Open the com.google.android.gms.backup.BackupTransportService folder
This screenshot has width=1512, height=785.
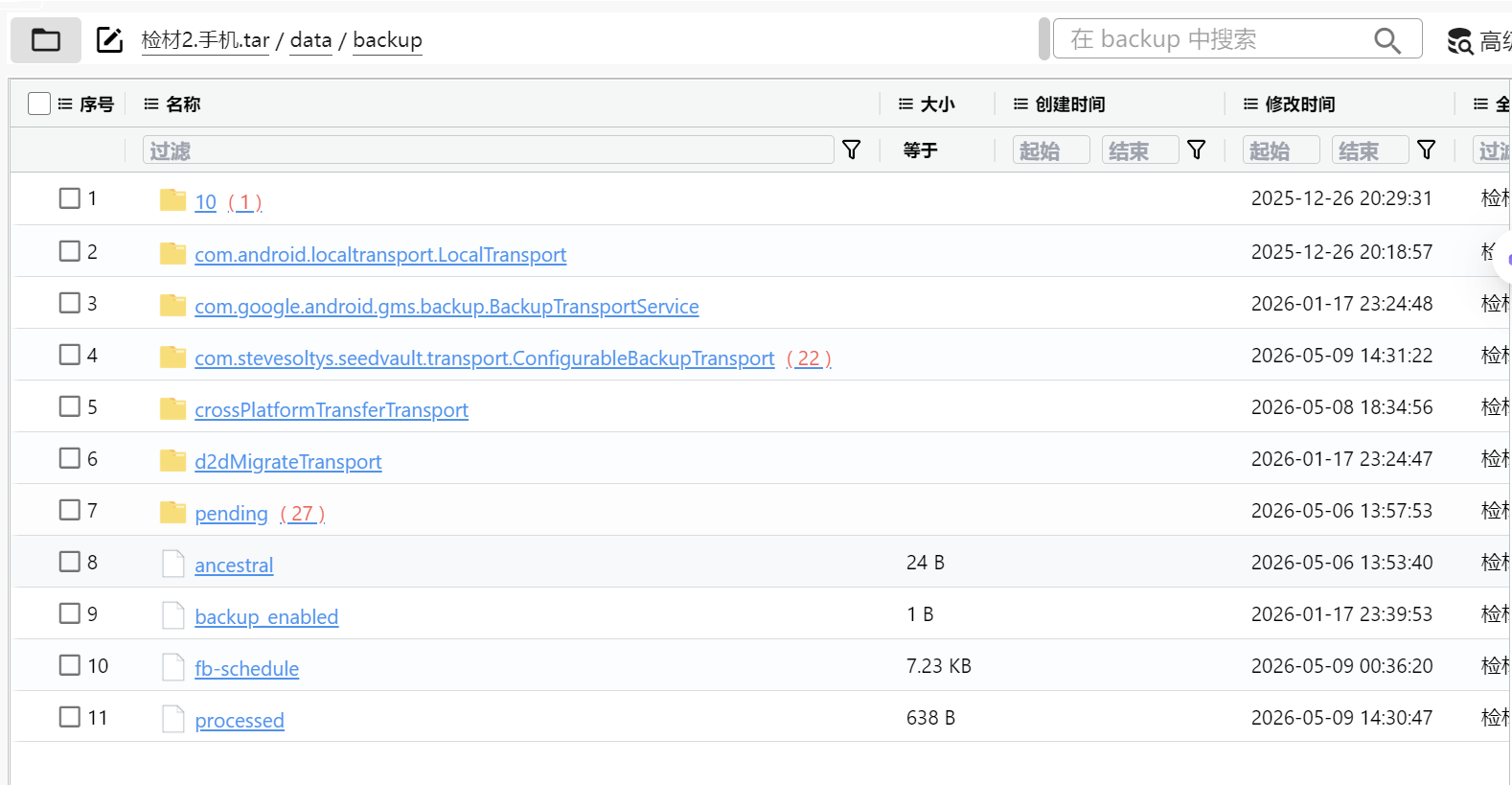click(447, 307)
